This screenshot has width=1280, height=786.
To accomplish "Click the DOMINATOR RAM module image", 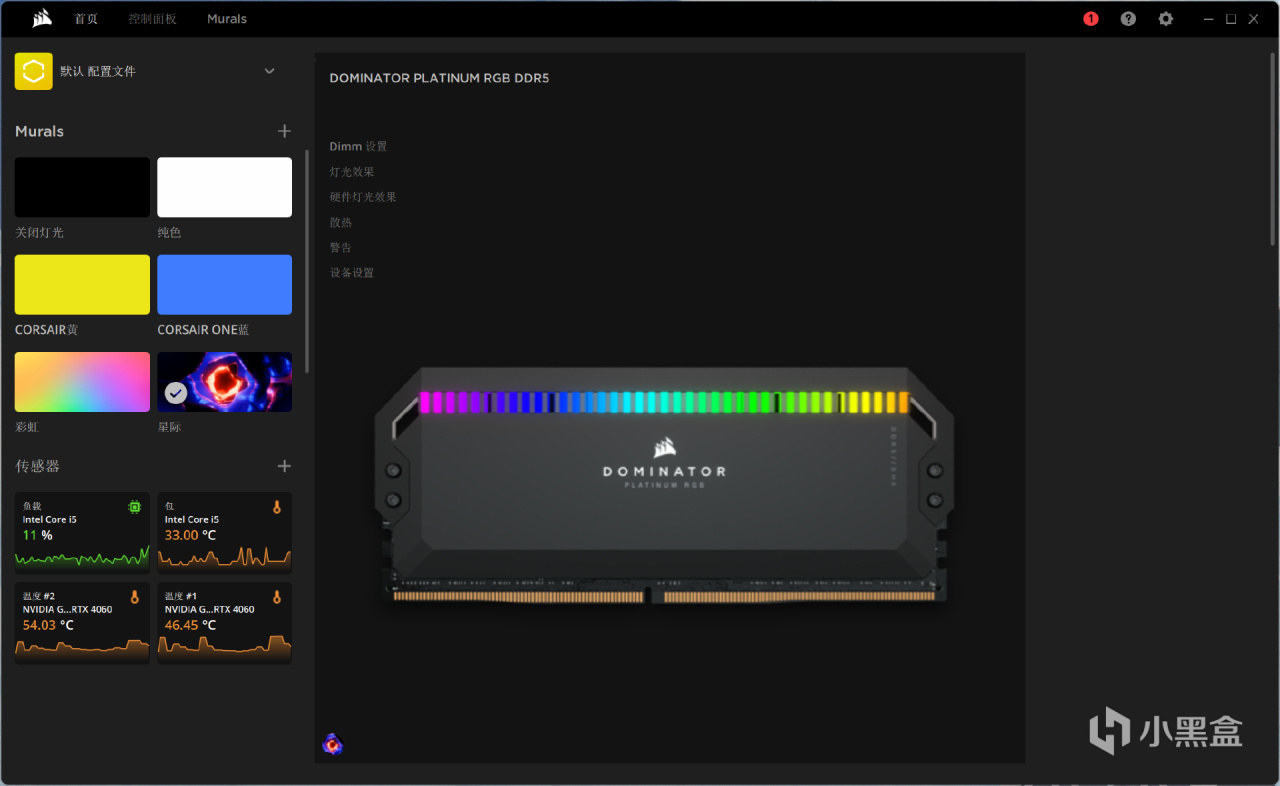I will (x=664, y=486).
